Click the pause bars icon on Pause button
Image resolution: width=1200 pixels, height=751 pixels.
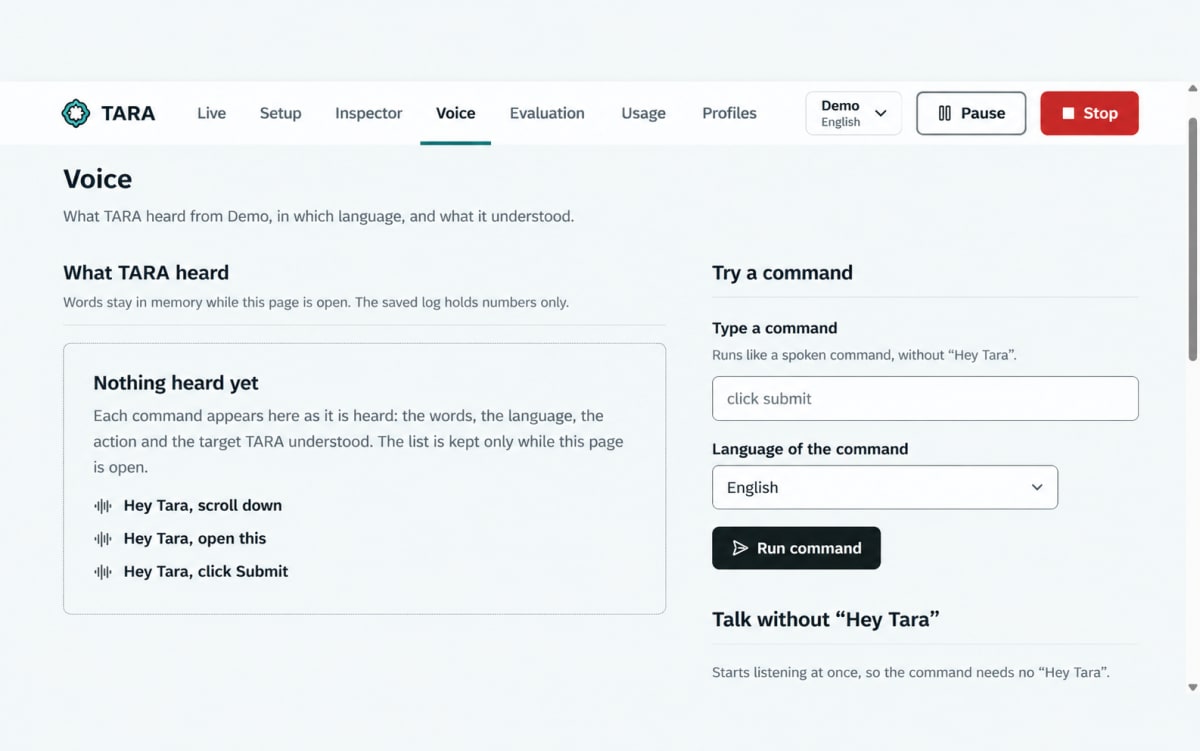tap(944, 113)
